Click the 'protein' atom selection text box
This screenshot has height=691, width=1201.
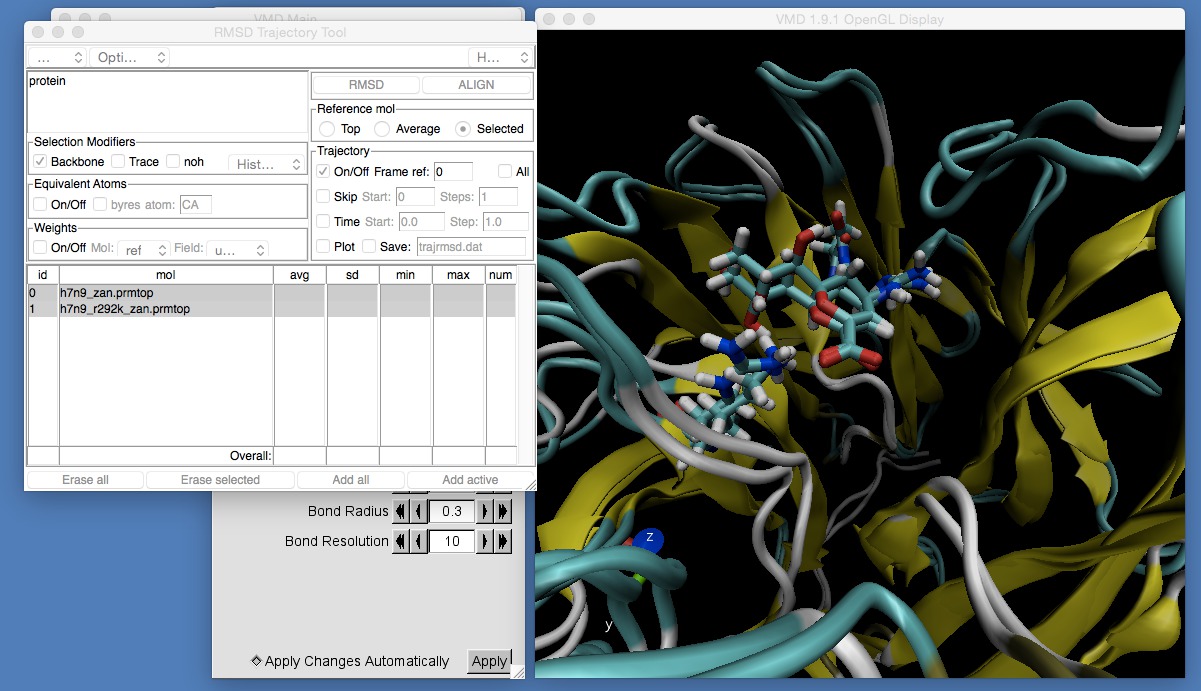(168, 102)
